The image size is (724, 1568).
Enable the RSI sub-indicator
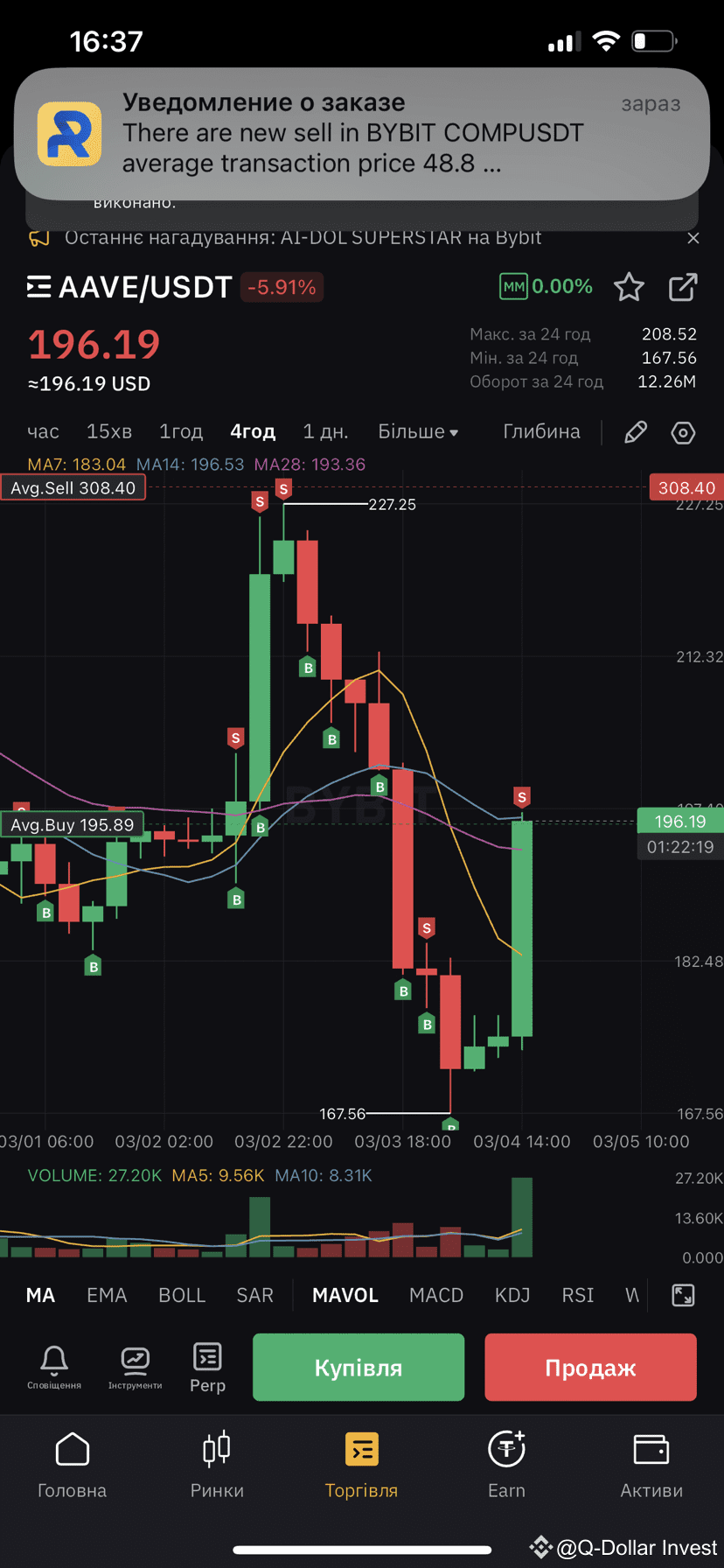pyautogui.click(x=578, y=1295)
